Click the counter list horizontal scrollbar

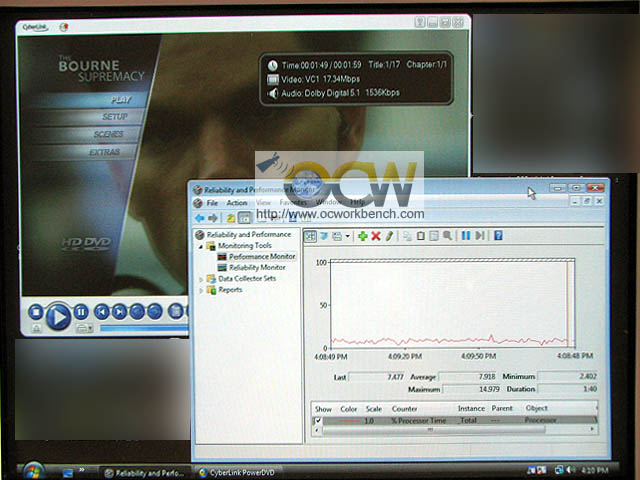pyautogui.click(x=433, y=430)
